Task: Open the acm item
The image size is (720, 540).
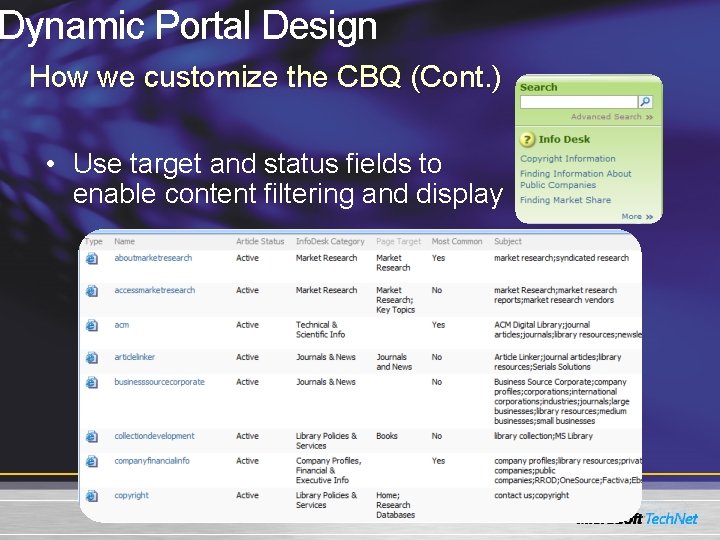Action: coord(122,325)
